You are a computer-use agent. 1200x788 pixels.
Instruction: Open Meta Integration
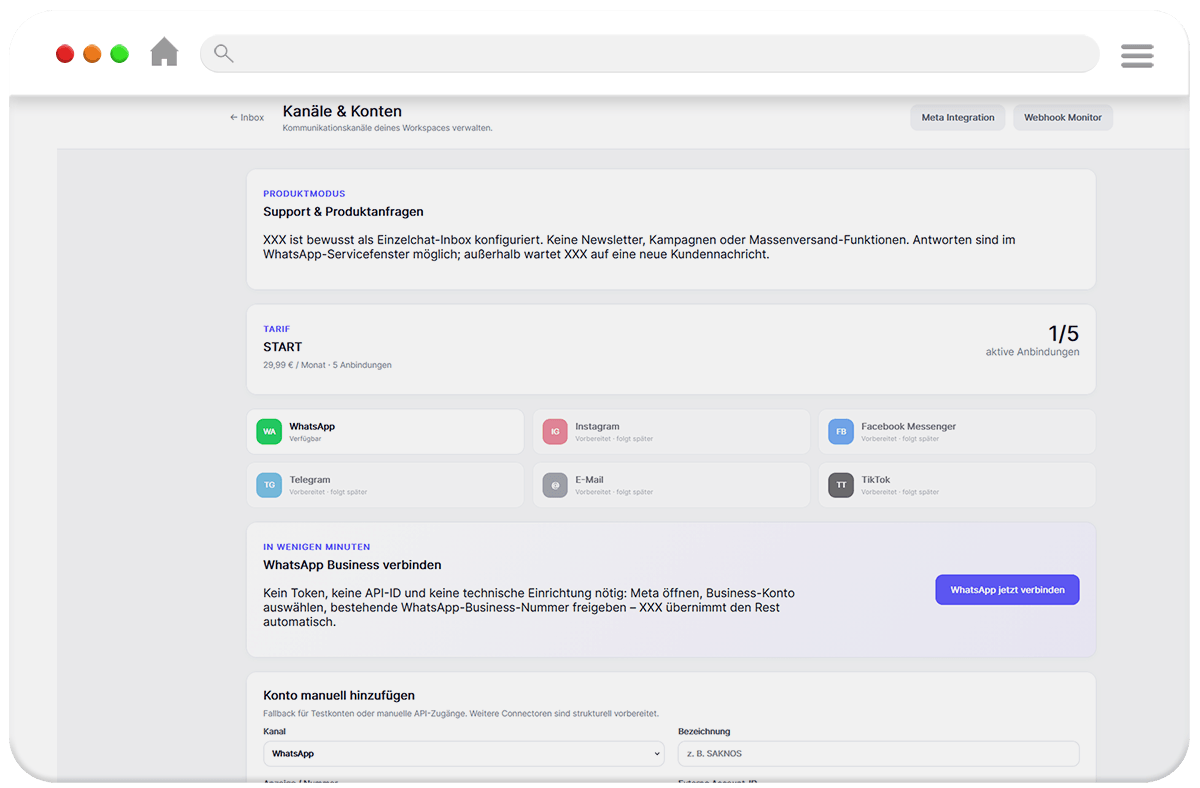click(958, 117)
